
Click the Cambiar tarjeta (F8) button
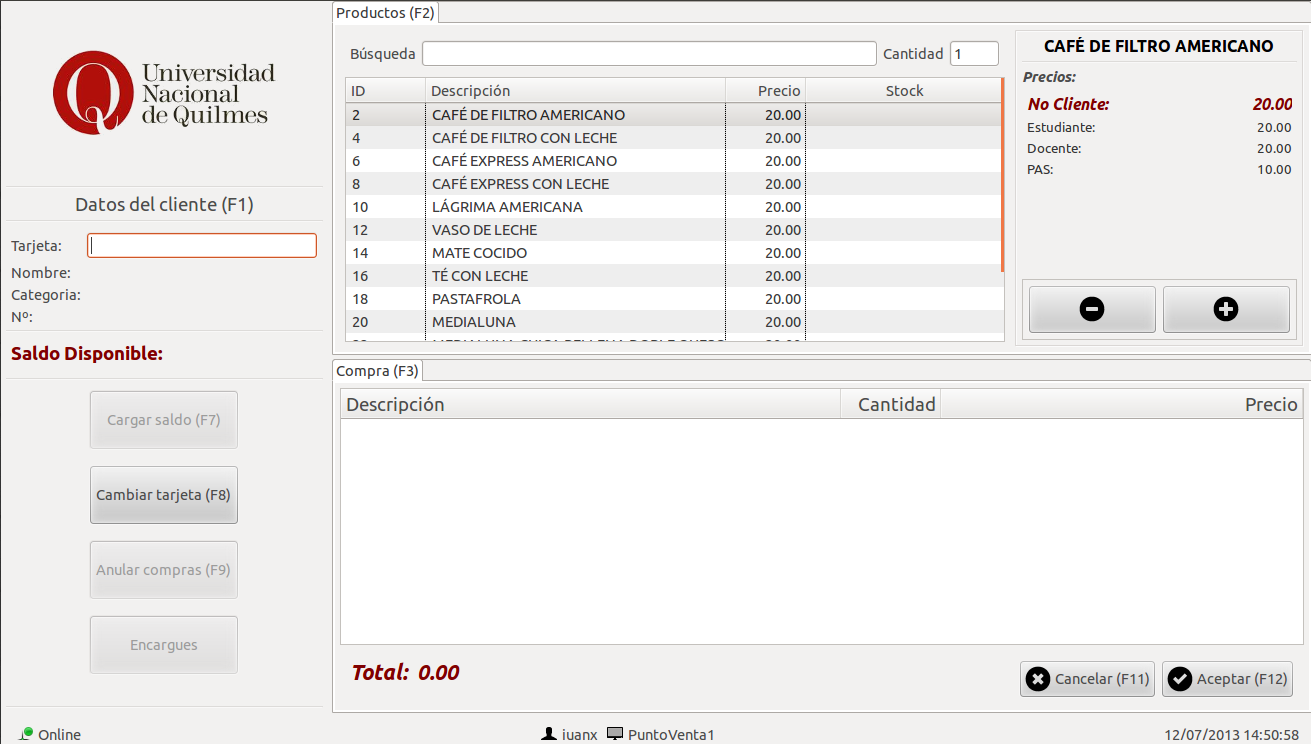164,495
